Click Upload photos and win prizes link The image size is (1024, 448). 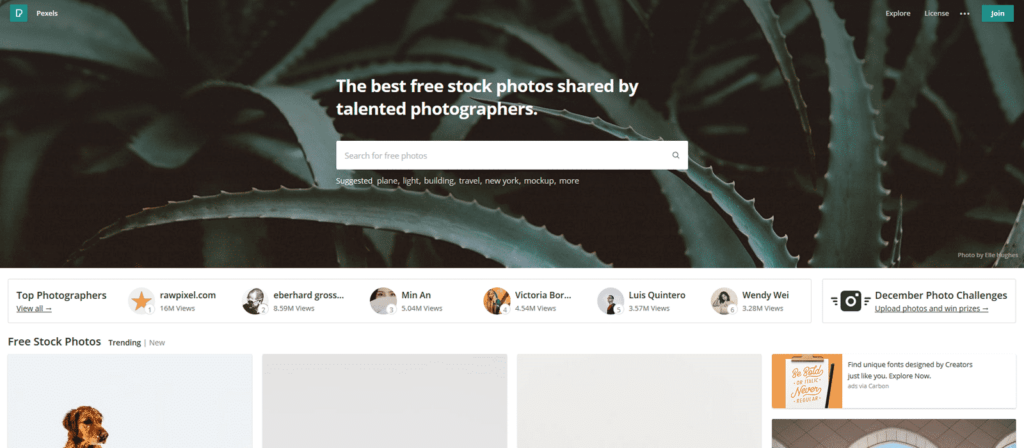coord(931,308)
